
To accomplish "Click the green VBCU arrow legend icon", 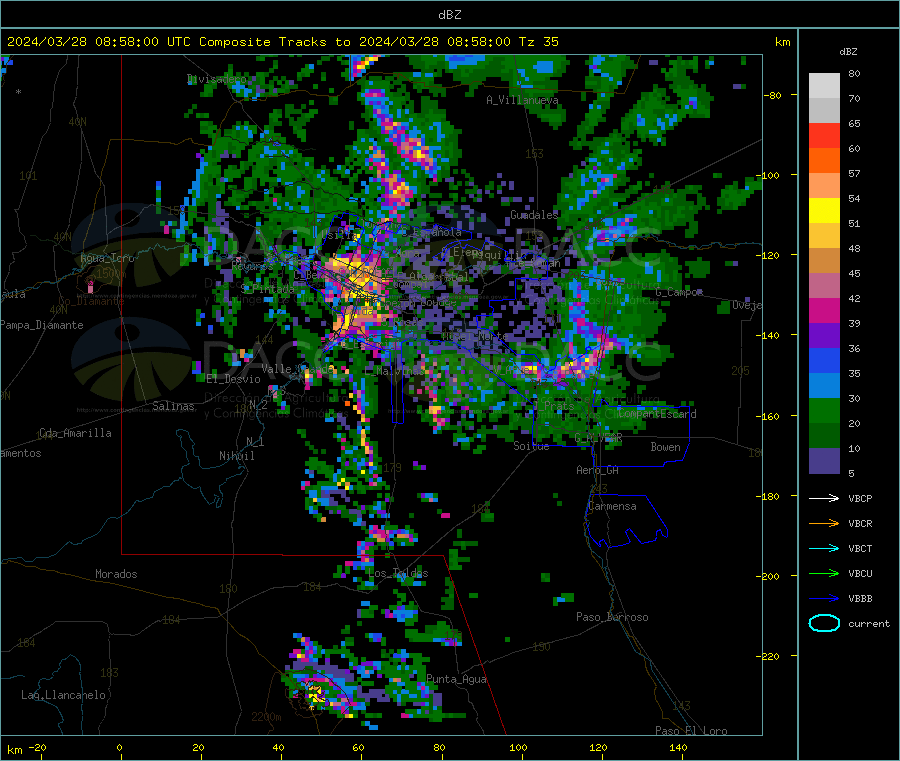I will (x=824, y=573).
